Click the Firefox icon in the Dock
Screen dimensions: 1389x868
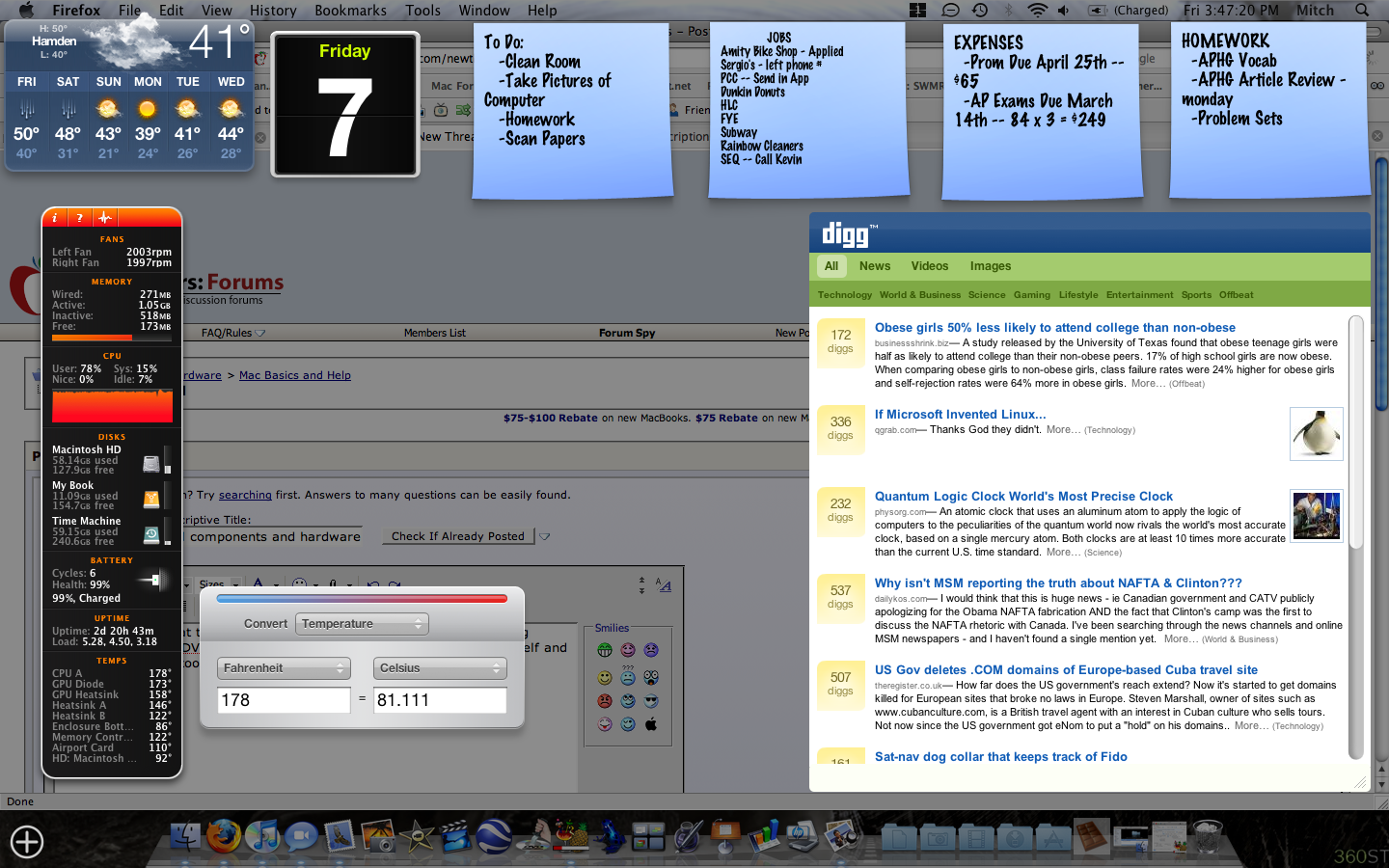(x=224, y=835)
